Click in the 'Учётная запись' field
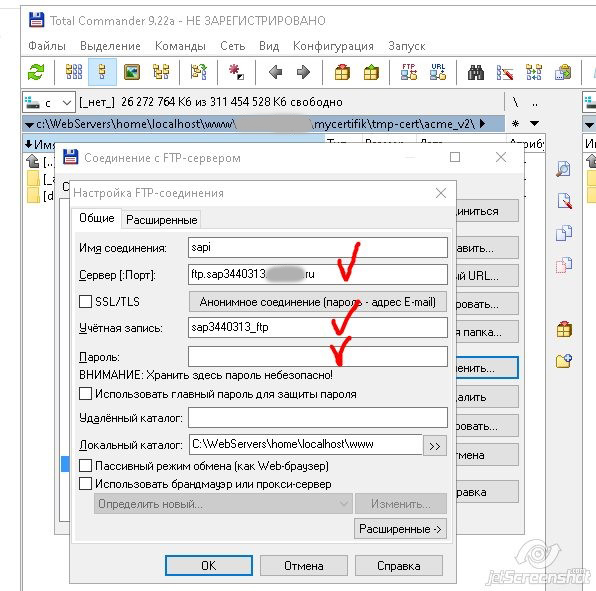 318,328
